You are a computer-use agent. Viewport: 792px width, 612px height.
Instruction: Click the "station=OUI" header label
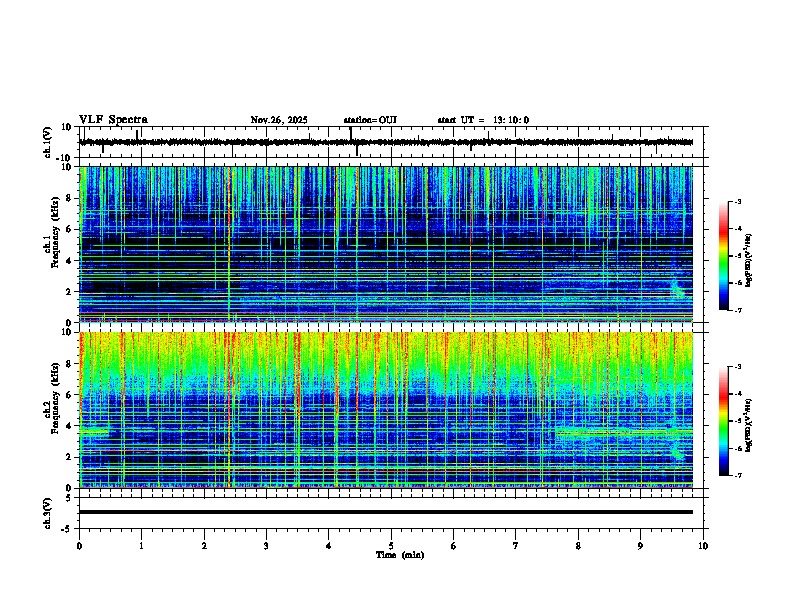370,120
